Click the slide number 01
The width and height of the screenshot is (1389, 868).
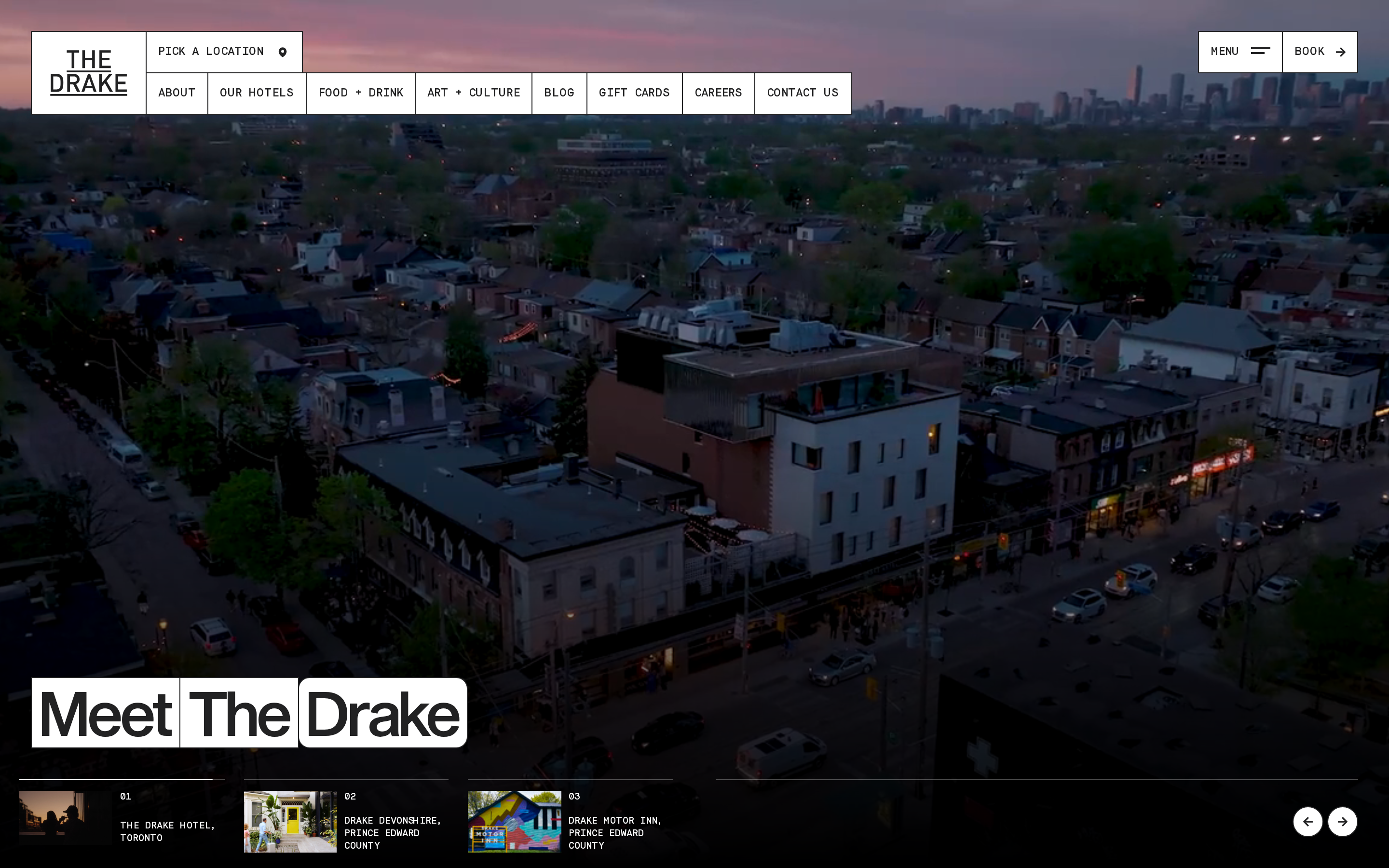click(126, 796)
